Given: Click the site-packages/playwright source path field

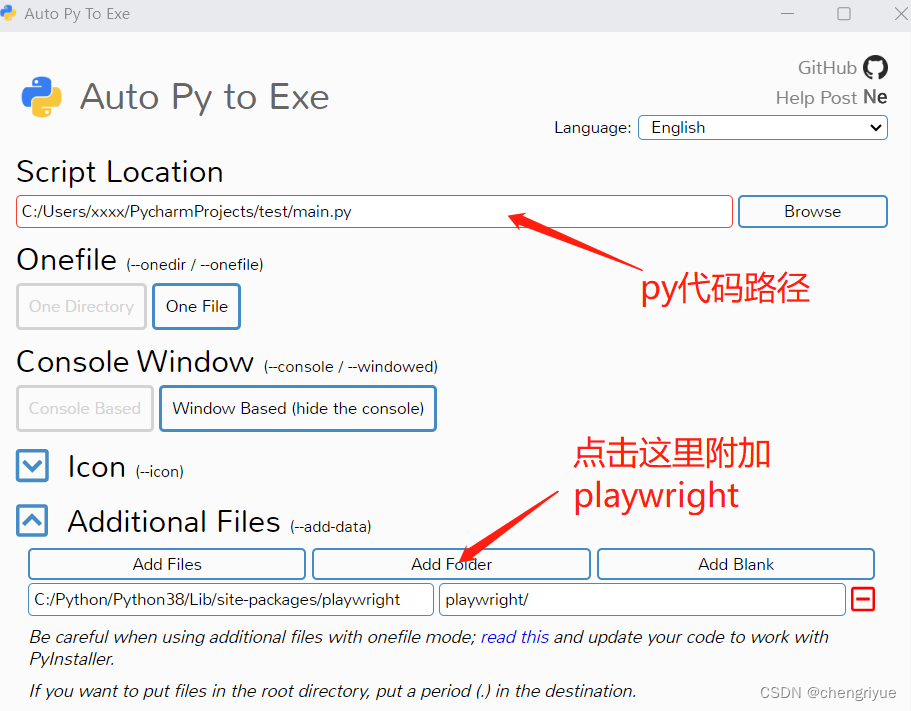Looking at the screenshot, I should [231, 599].
